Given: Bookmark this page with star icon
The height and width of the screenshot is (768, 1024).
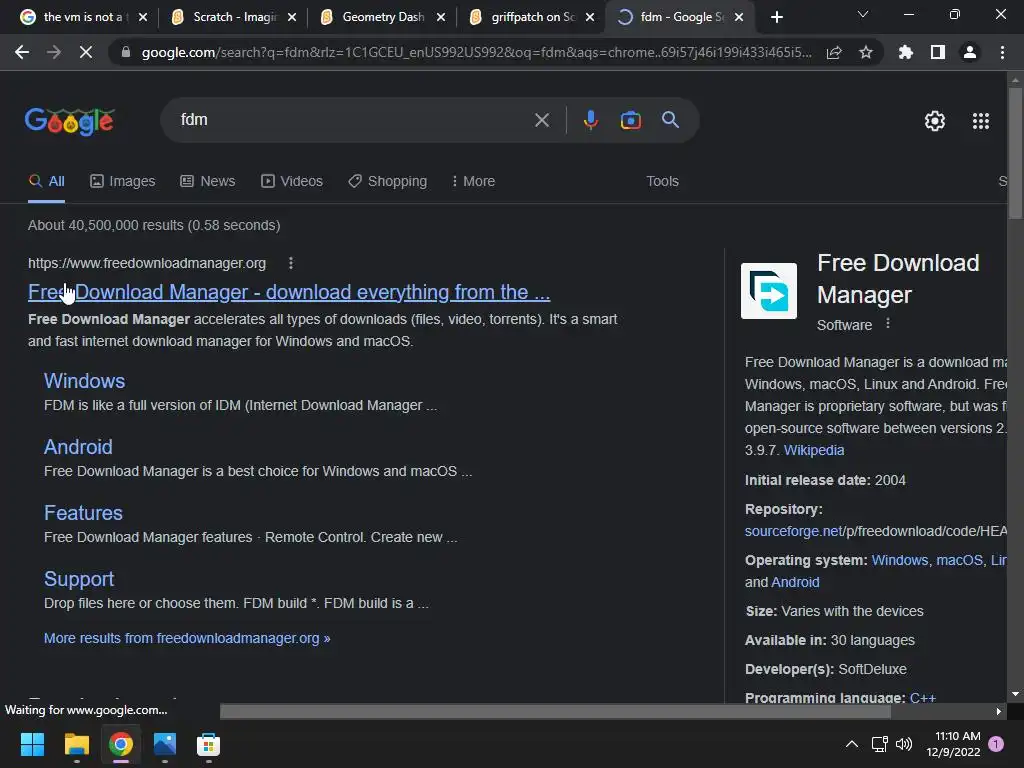Looking at the screenshot, I should coord(866,52).
